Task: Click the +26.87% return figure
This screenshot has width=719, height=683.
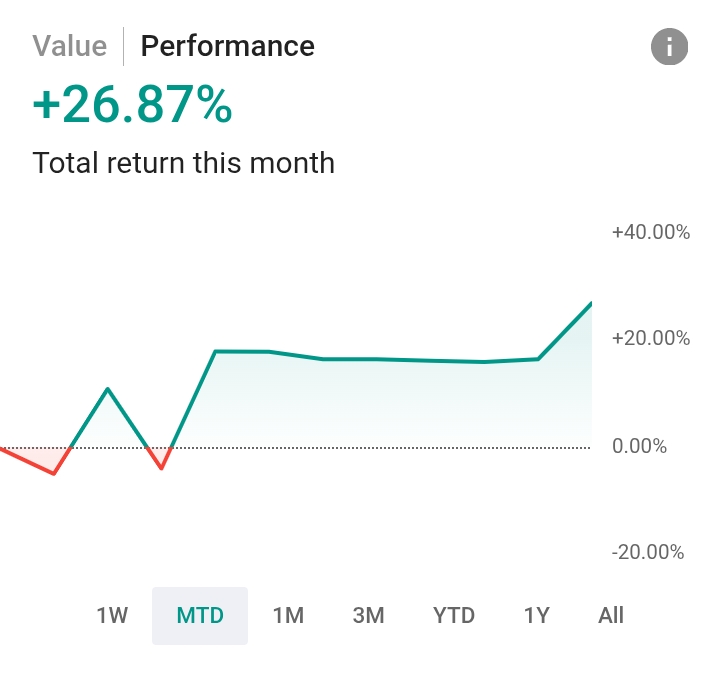Action: click(132, 106)
